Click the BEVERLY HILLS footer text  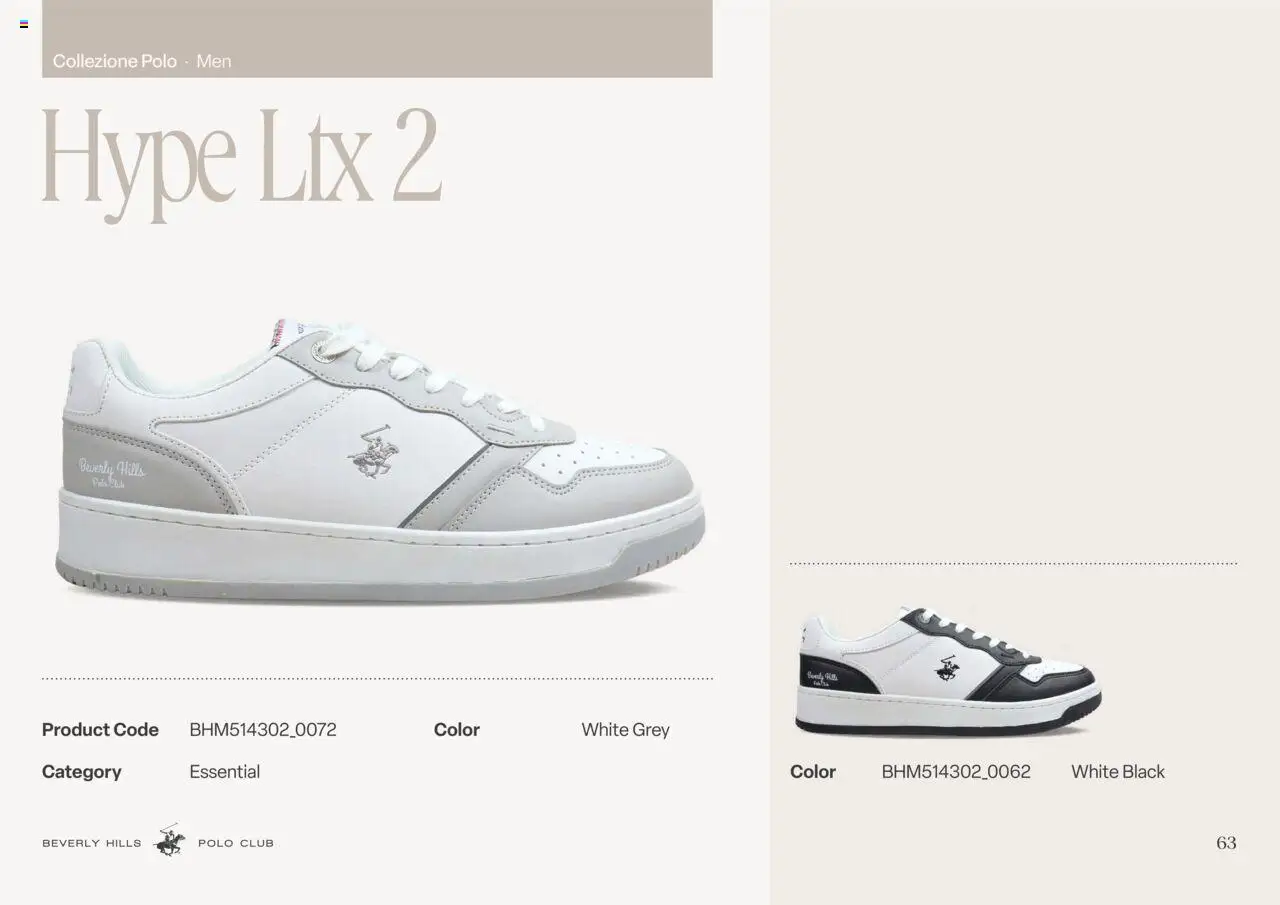[92, 843]
